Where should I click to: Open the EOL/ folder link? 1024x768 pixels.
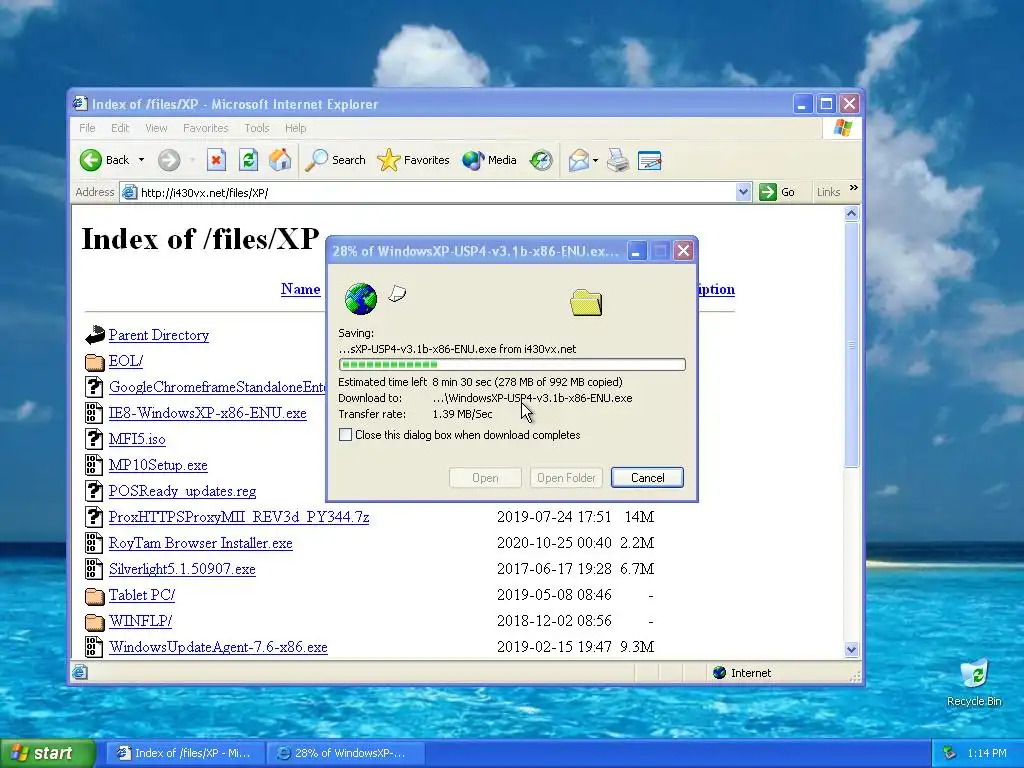[125, 361]
